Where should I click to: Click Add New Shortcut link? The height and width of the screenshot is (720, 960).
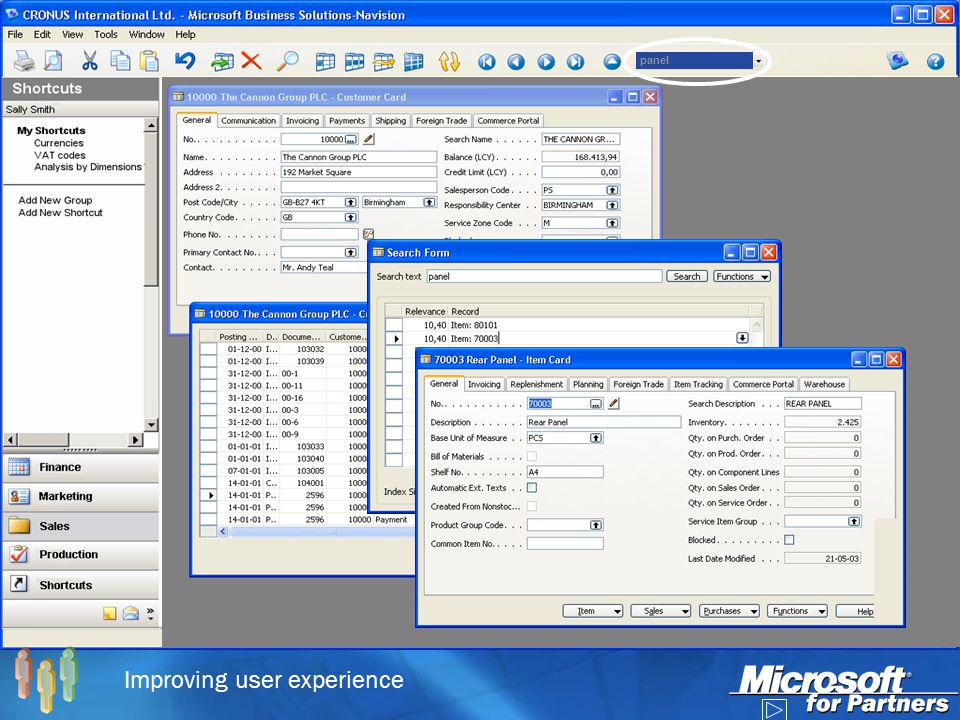tap(60, 212)
